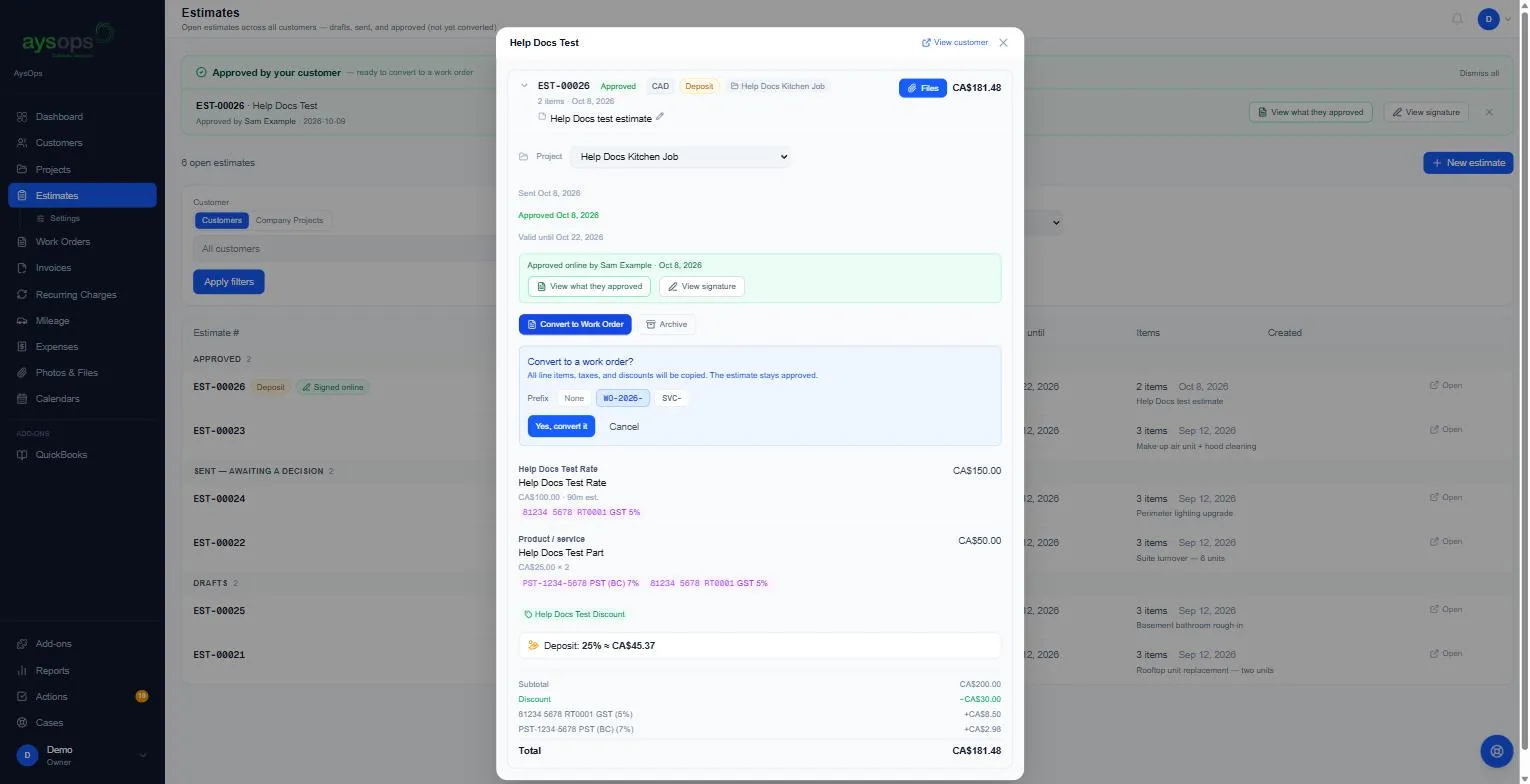This screenshot has width=1530, height=784.
Task: Archive this estimate
Action: [667, 325]
